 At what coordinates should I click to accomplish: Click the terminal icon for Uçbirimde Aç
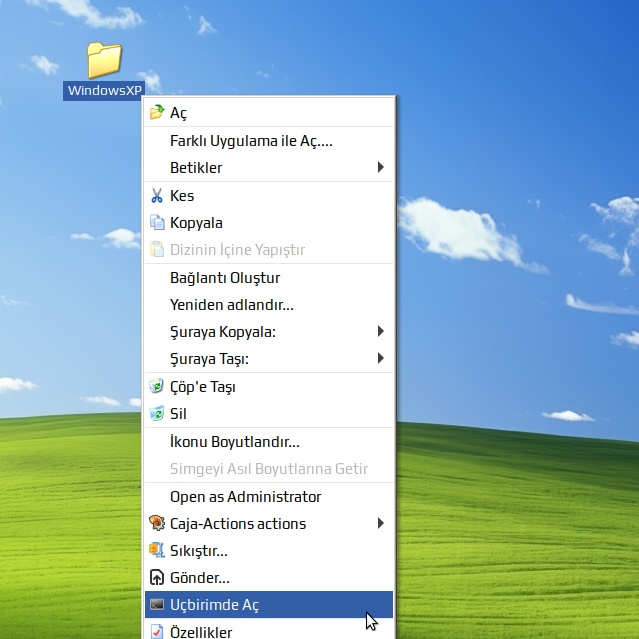157,604
